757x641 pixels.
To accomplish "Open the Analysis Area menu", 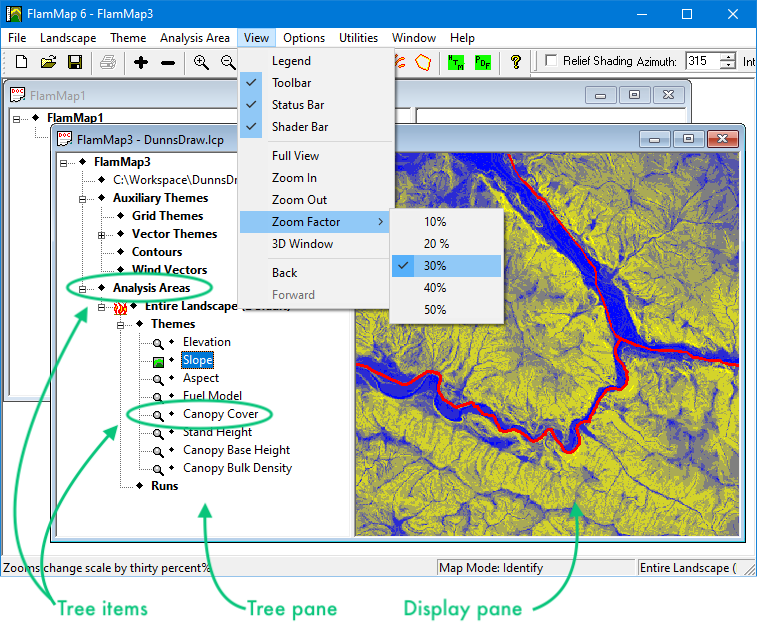I will (195, 38).
